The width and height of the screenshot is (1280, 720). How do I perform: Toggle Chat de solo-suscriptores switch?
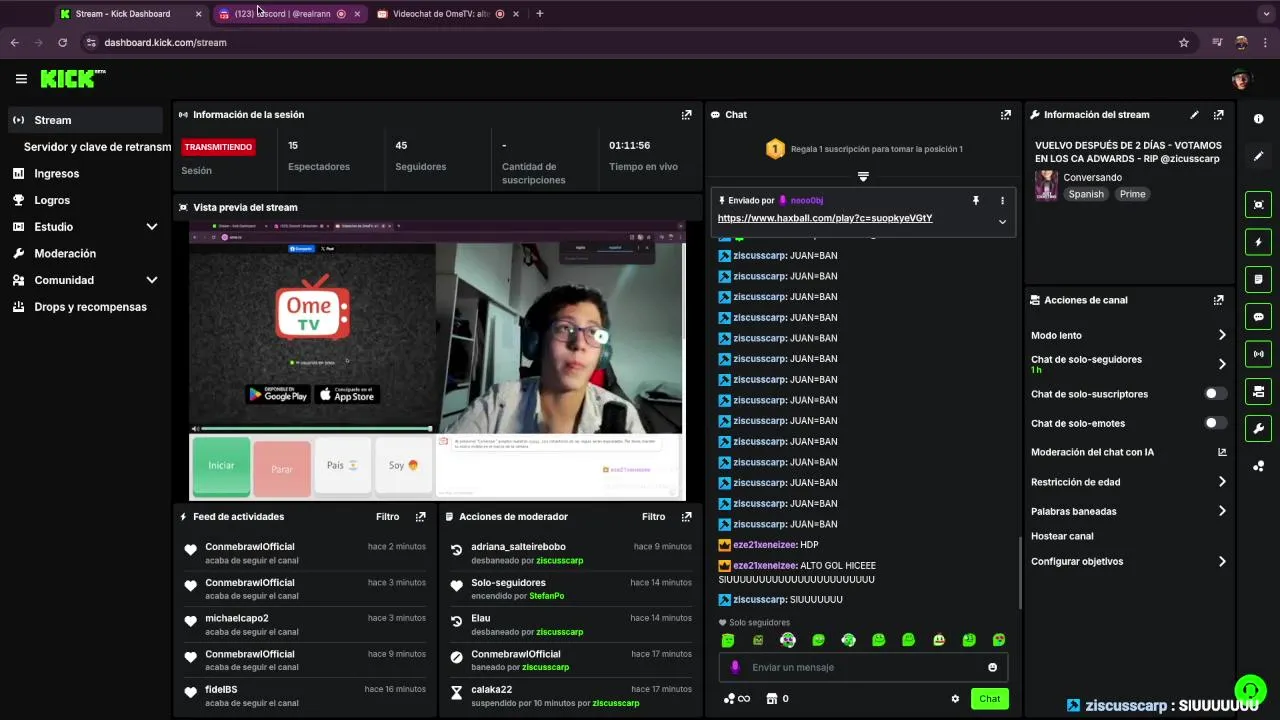pyautogui.click(x=1215, y=394)
